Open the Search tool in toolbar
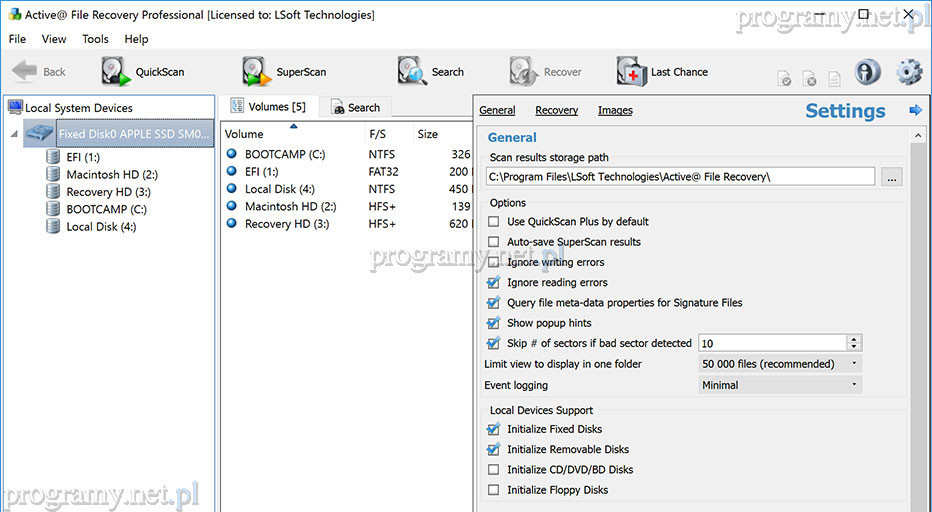 tap(431, 72)
